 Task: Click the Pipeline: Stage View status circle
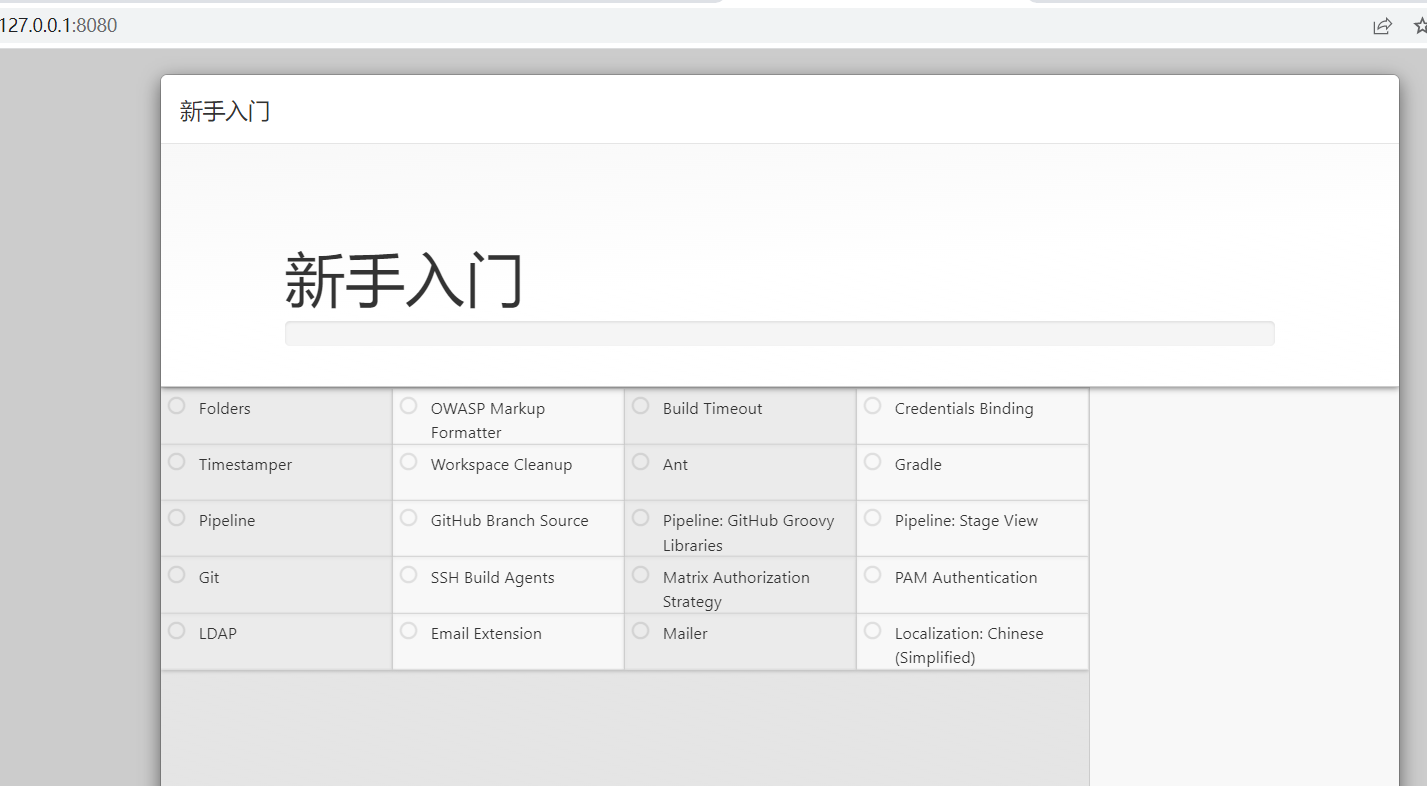click(873, 518)
